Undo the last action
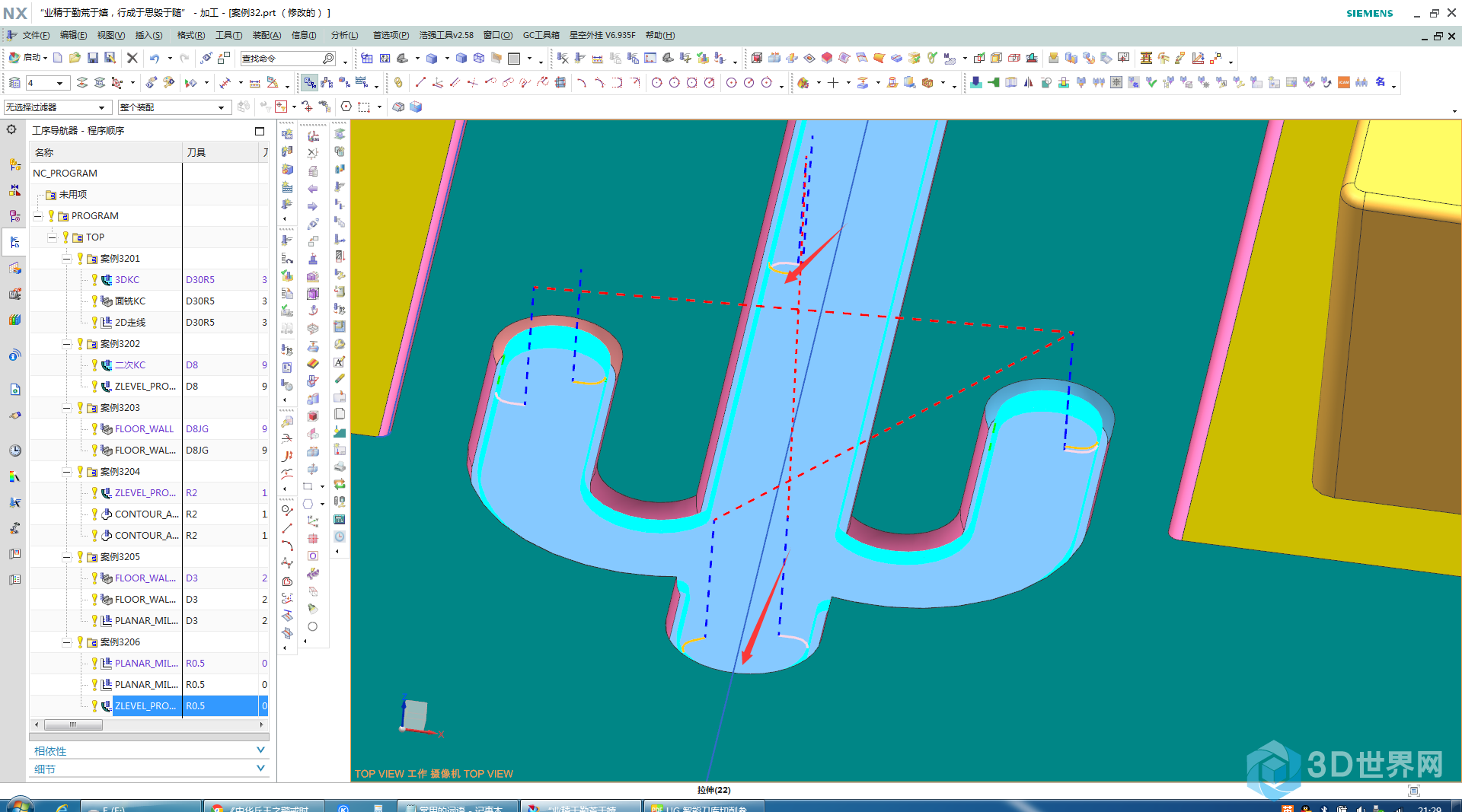 coord(155,58)
